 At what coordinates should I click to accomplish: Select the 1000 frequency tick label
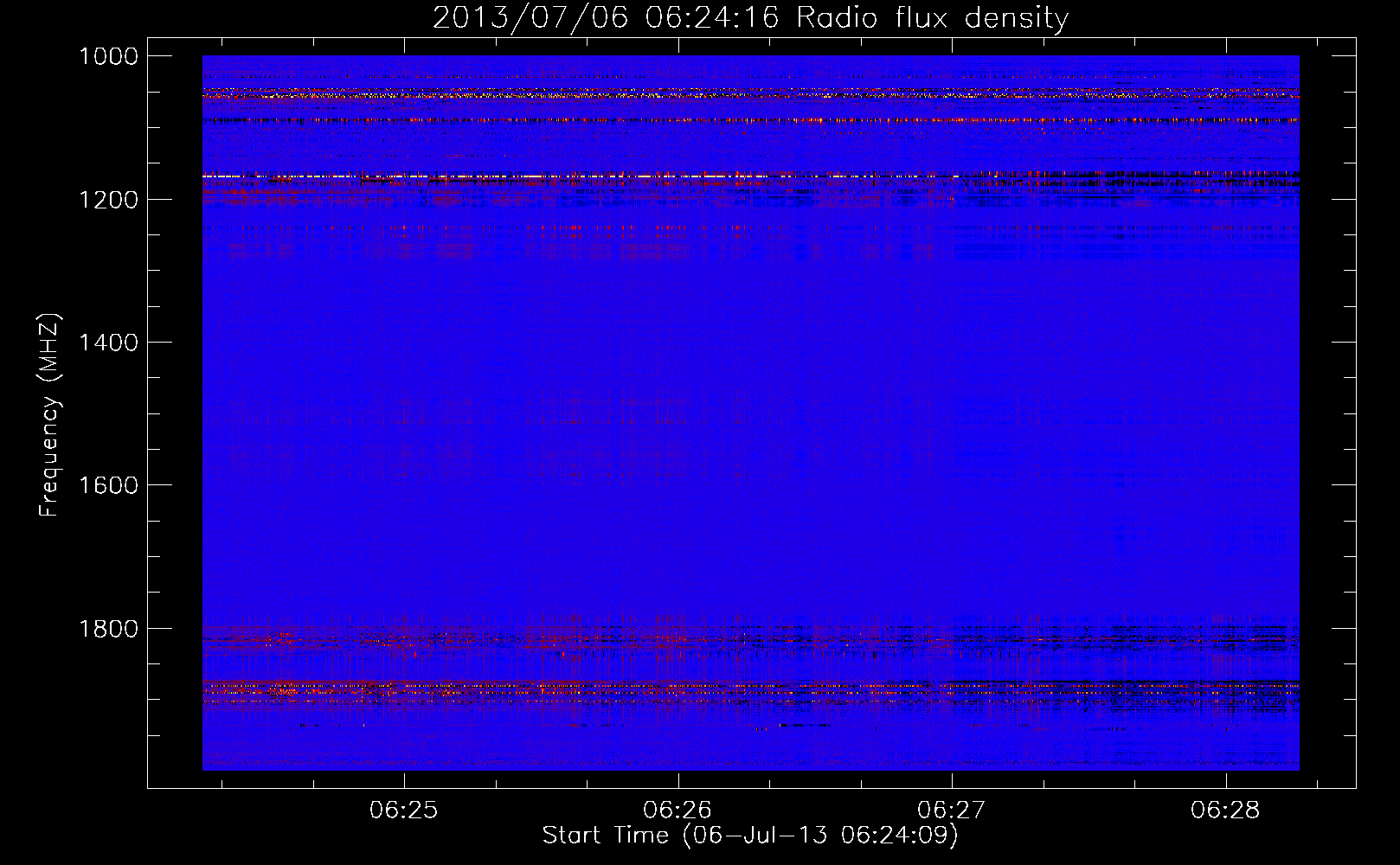[x=108, y=56]
